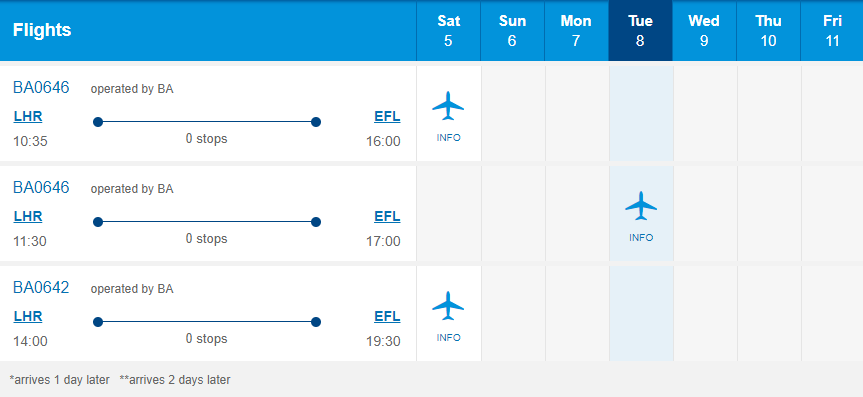The image size is (863, 397).
Task: Open INFO for the 10:35 BA0646 flight
Action: [x=449, y=138]
